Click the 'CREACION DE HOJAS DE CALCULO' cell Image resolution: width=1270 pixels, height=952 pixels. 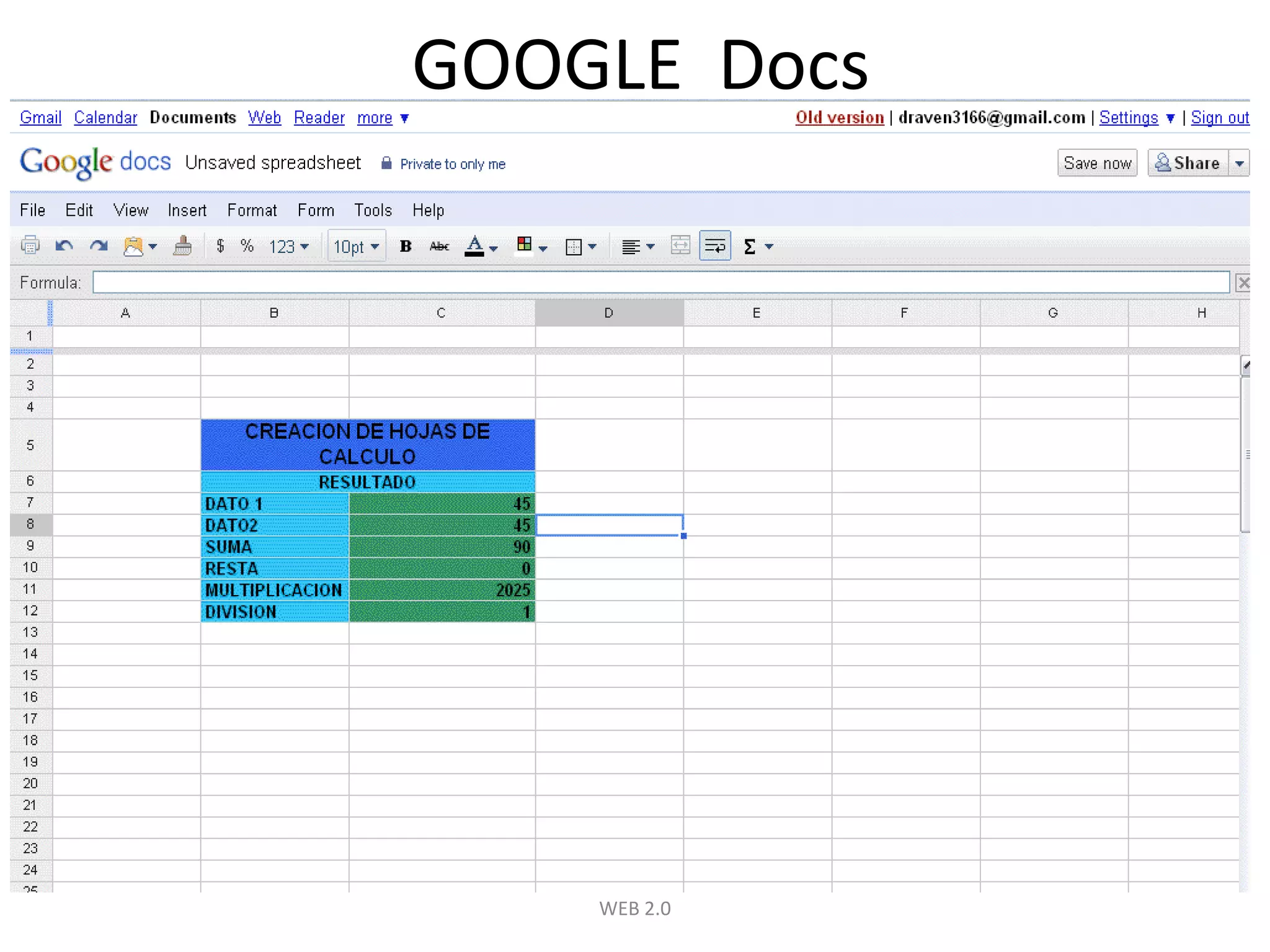tap(368, 444)
